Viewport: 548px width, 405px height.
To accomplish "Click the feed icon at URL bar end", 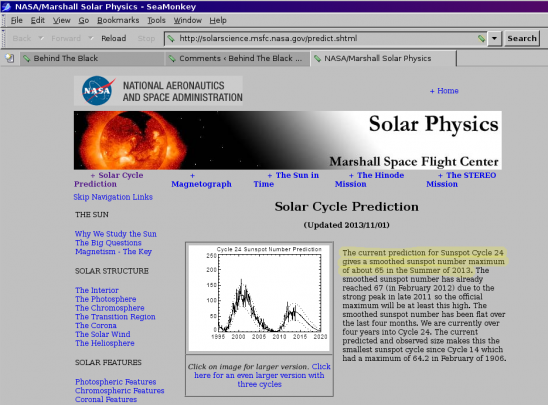I will (x=481, y=38).
